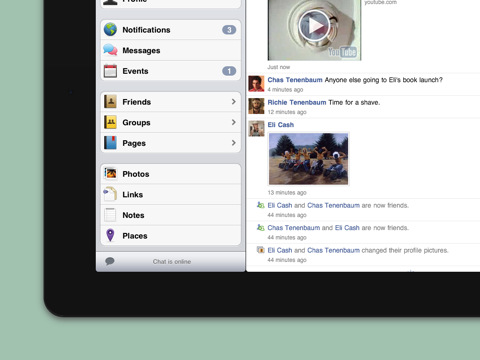Expand the Friends chevron arrow
This screenshot has width=480, height=360.
pyautogui.click(x=234, y=102)
